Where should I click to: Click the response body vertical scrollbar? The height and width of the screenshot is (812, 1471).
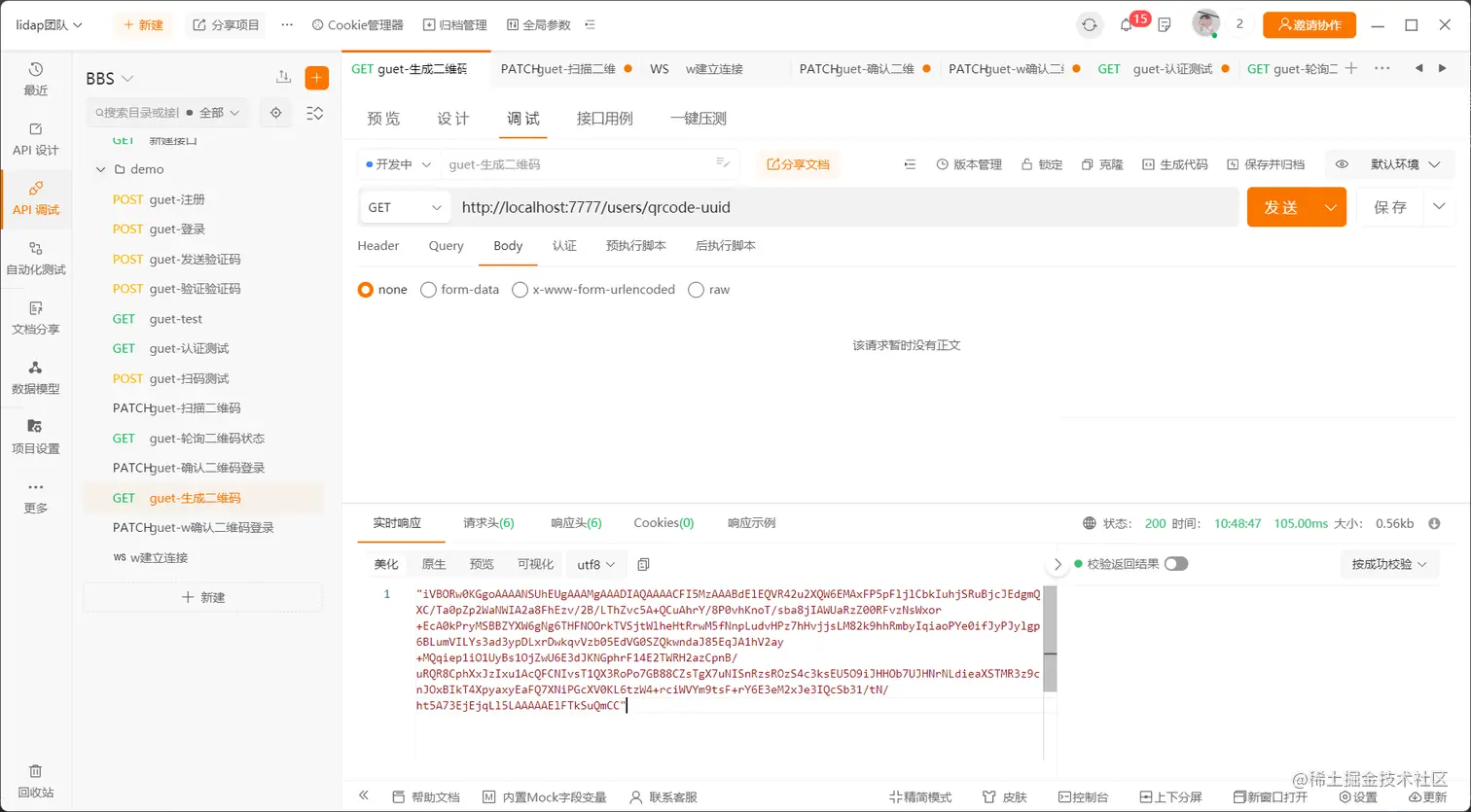1050,639
